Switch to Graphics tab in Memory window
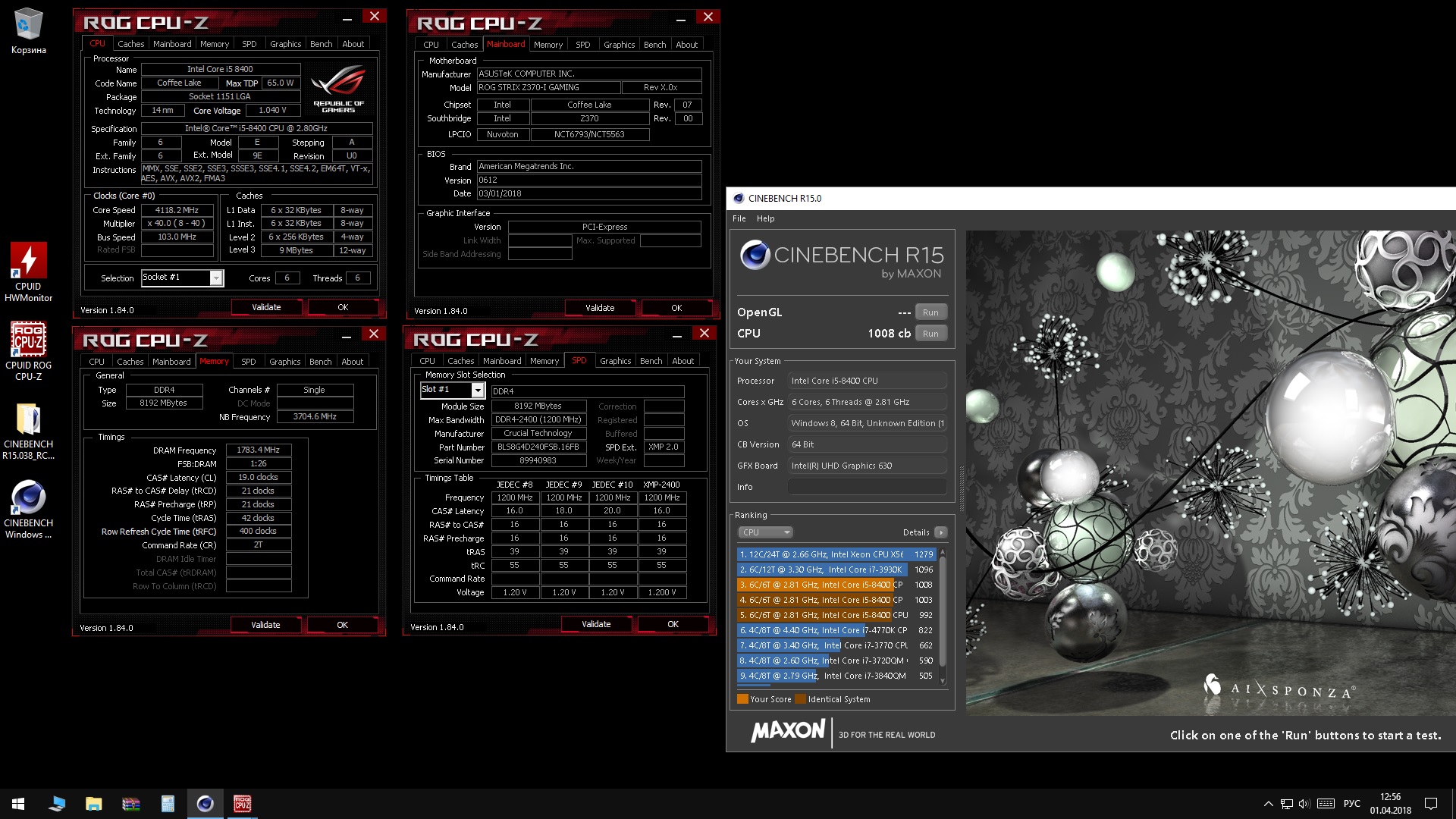This screenshot has height=819, width=1456. tap(285, 362)
